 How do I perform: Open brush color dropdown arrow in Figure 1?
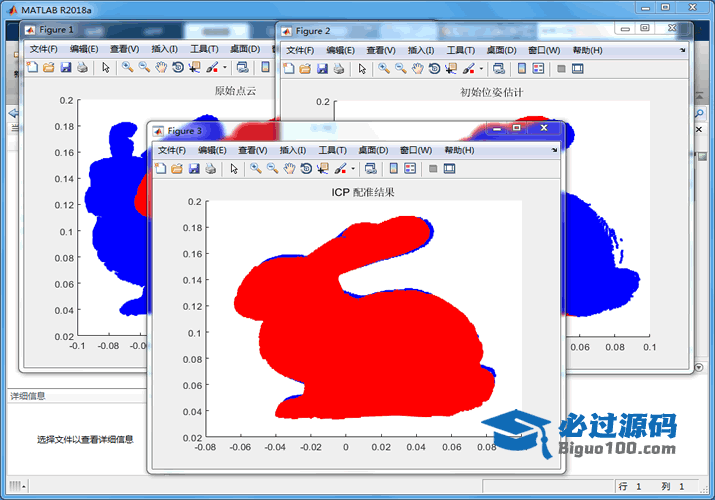tap(225, 67)
